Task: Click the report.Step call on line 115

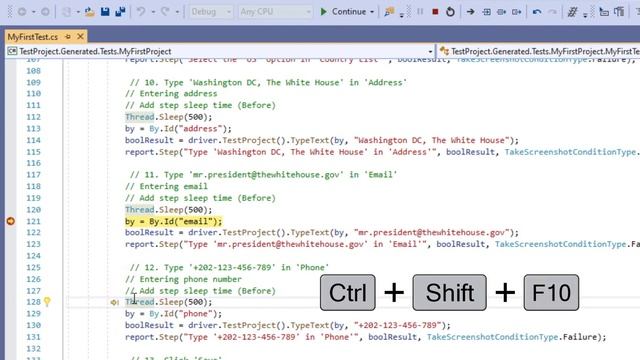Action: pos(382,152)
